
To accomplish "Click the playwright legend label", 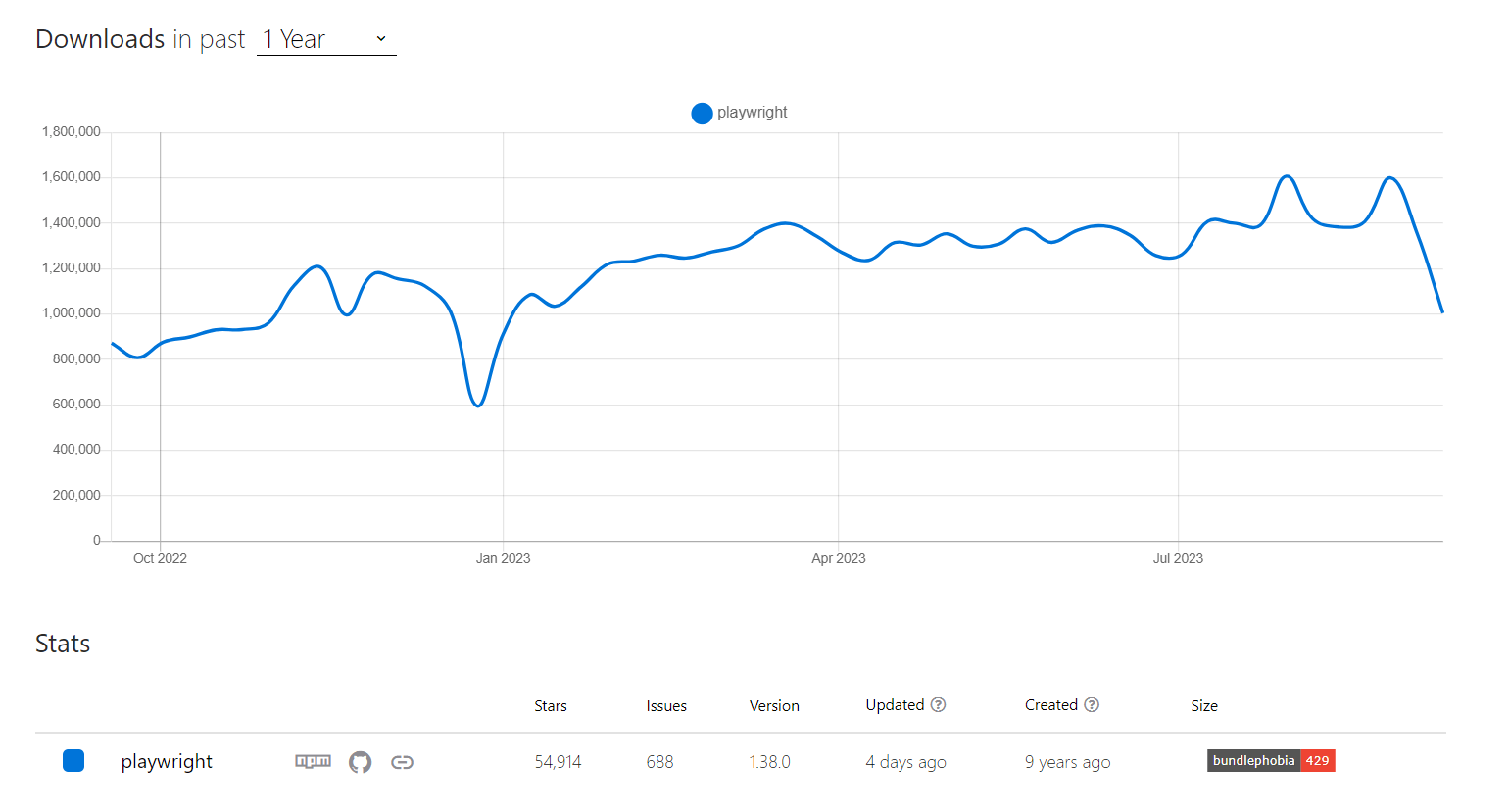I will 752,113.
